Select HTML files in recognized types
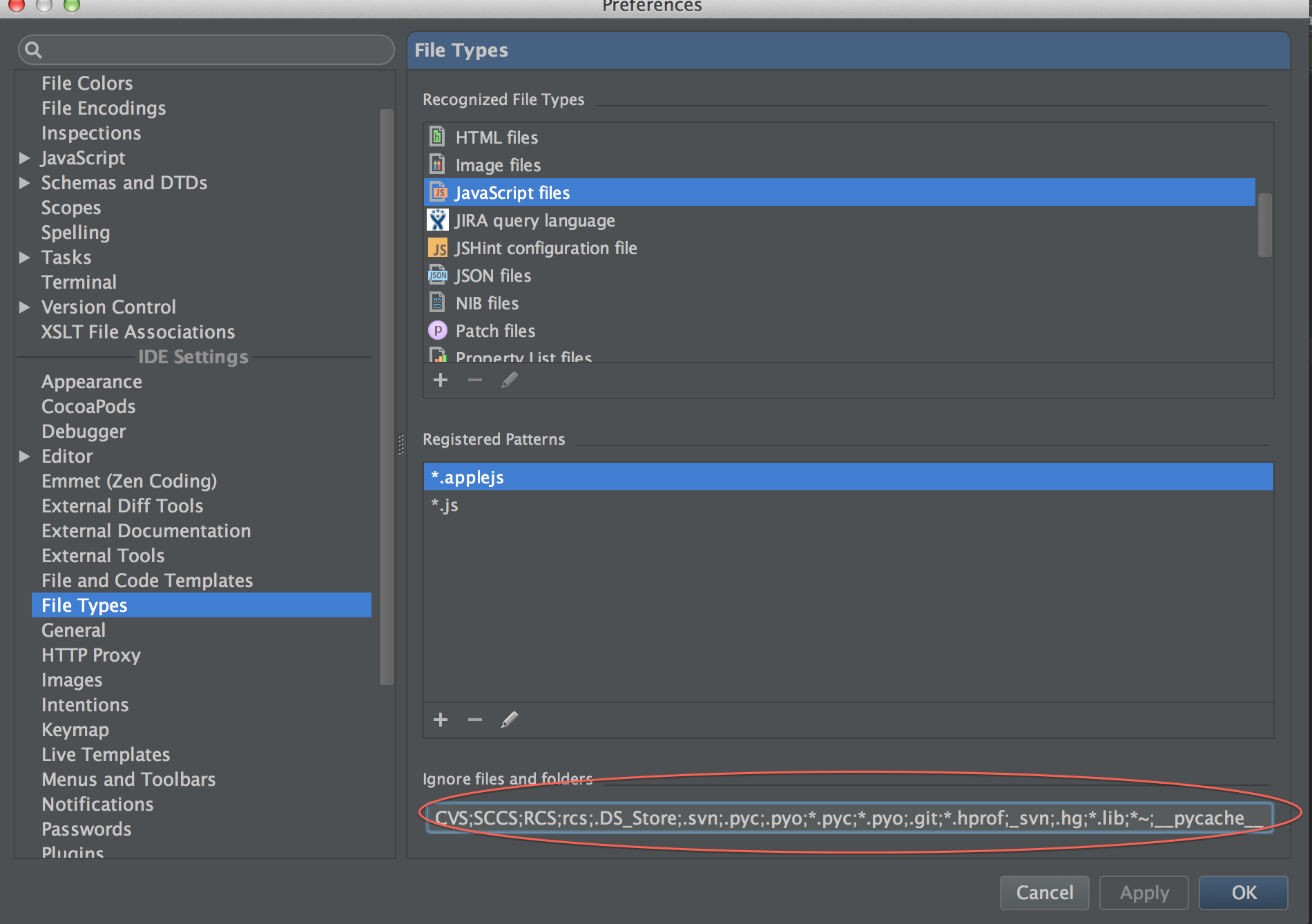Image resolution: width=1312 pixels, height=924 pixels. coord(839,137)
